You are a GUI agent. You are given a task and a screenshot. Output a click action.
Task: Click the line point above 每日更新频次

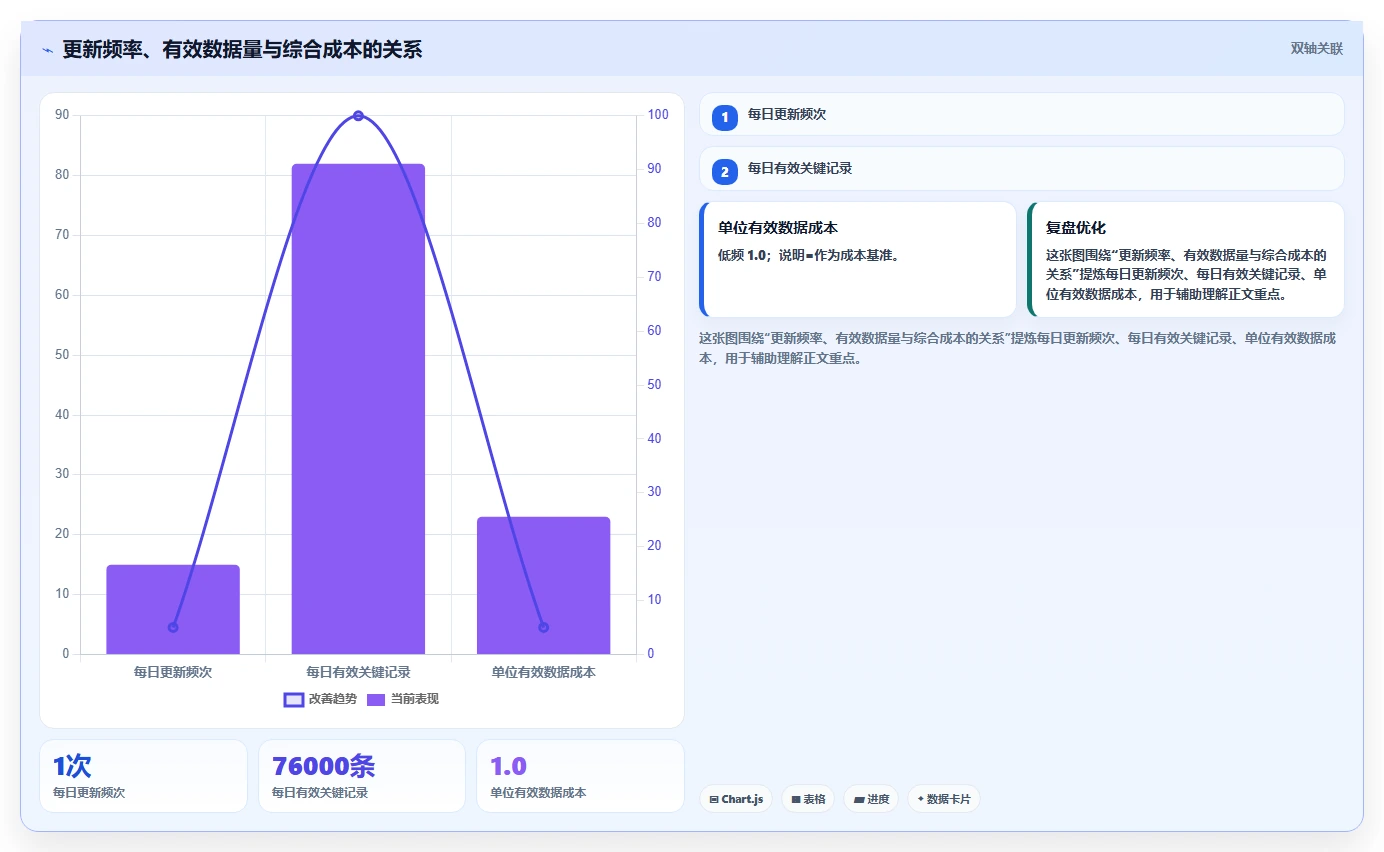click(173, 627)
